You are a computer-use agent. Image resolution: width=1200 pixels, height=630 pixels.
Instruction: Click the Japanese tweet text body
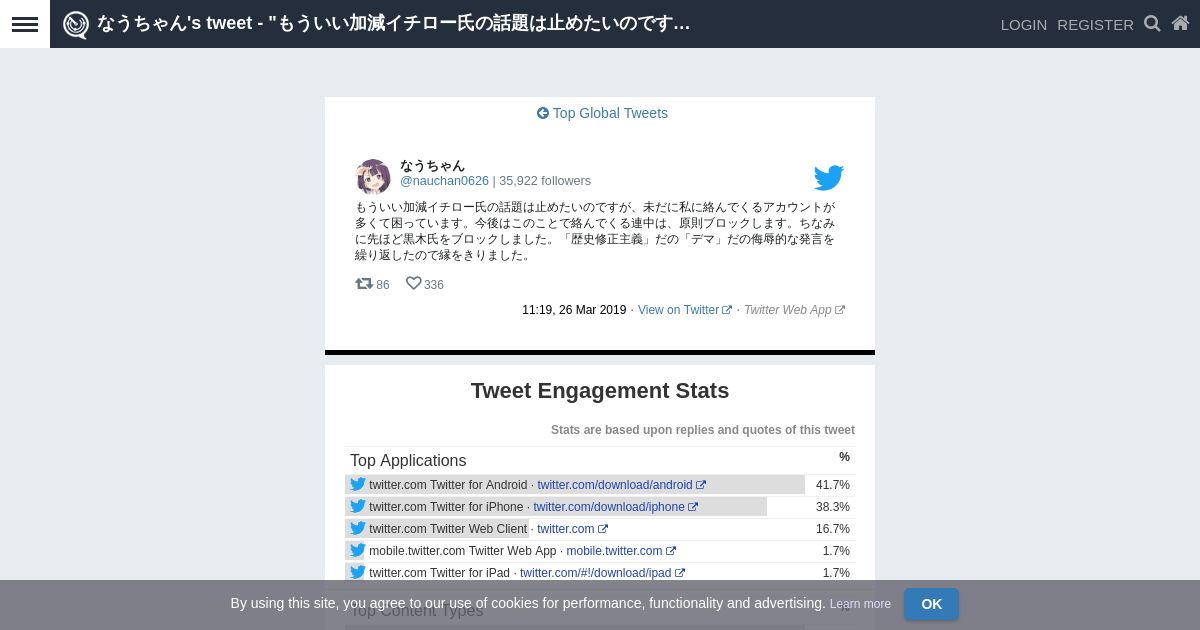coord(595,231)
